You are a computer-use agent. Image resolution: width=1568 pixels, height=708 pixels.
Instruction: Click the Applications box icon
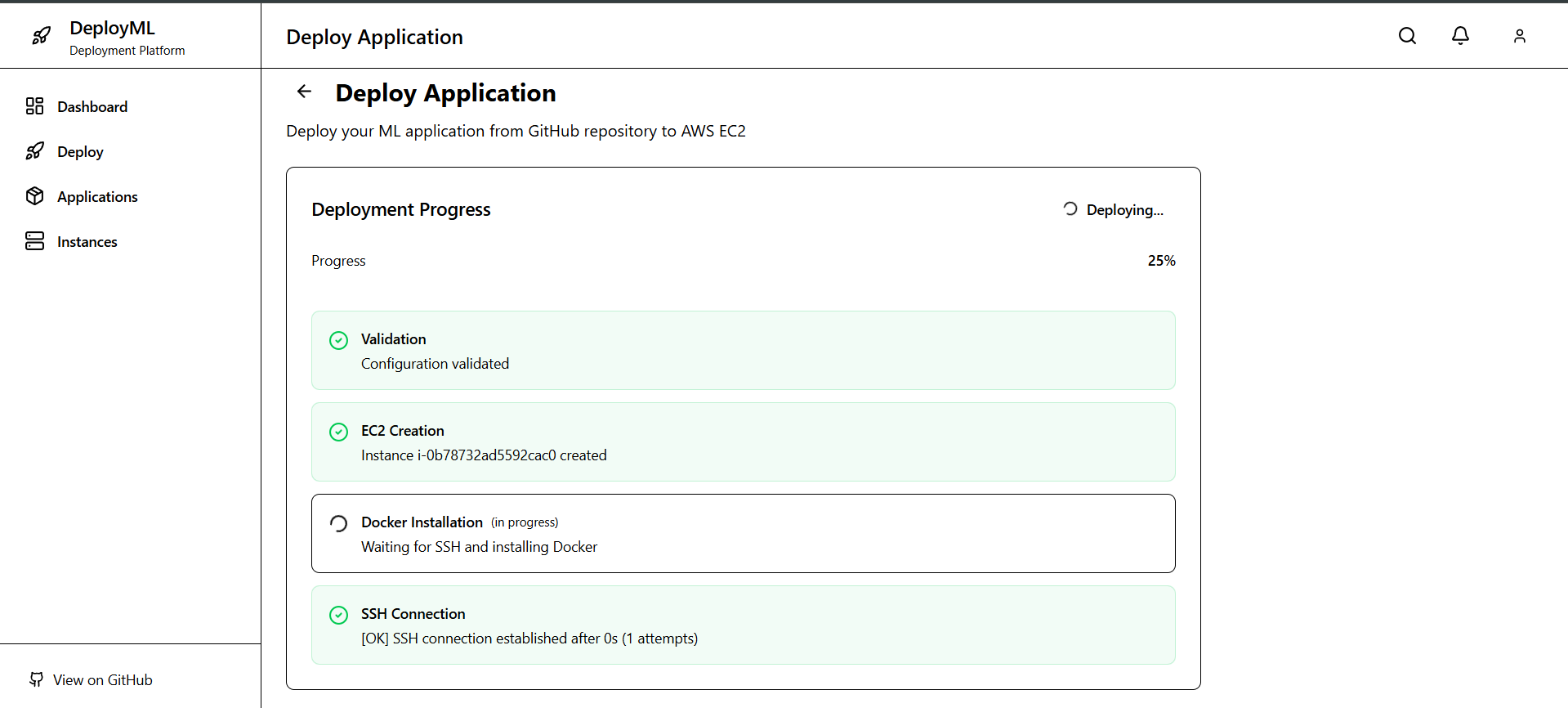[x=34, y=196]
